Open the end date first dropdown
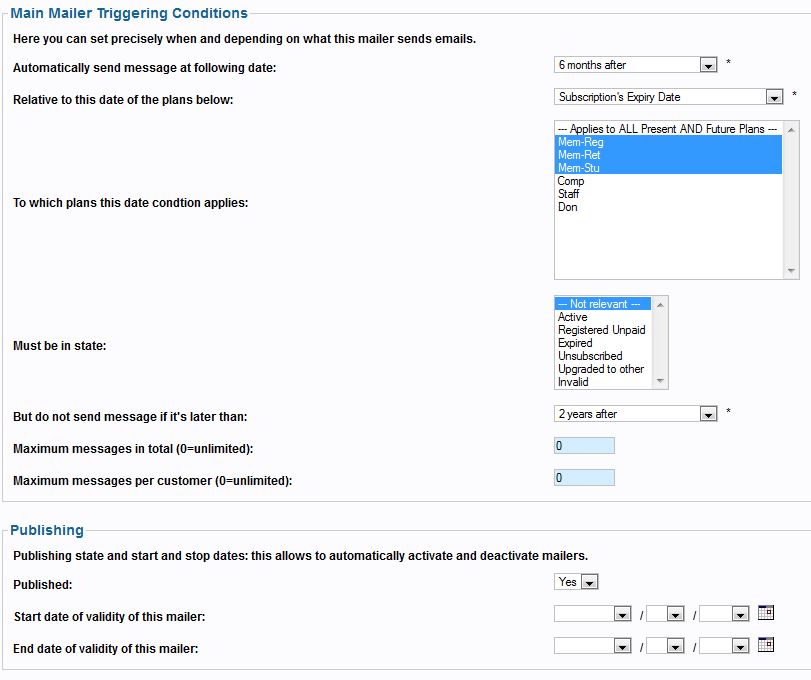The image size is (811, 680). (x=592, y=646)
